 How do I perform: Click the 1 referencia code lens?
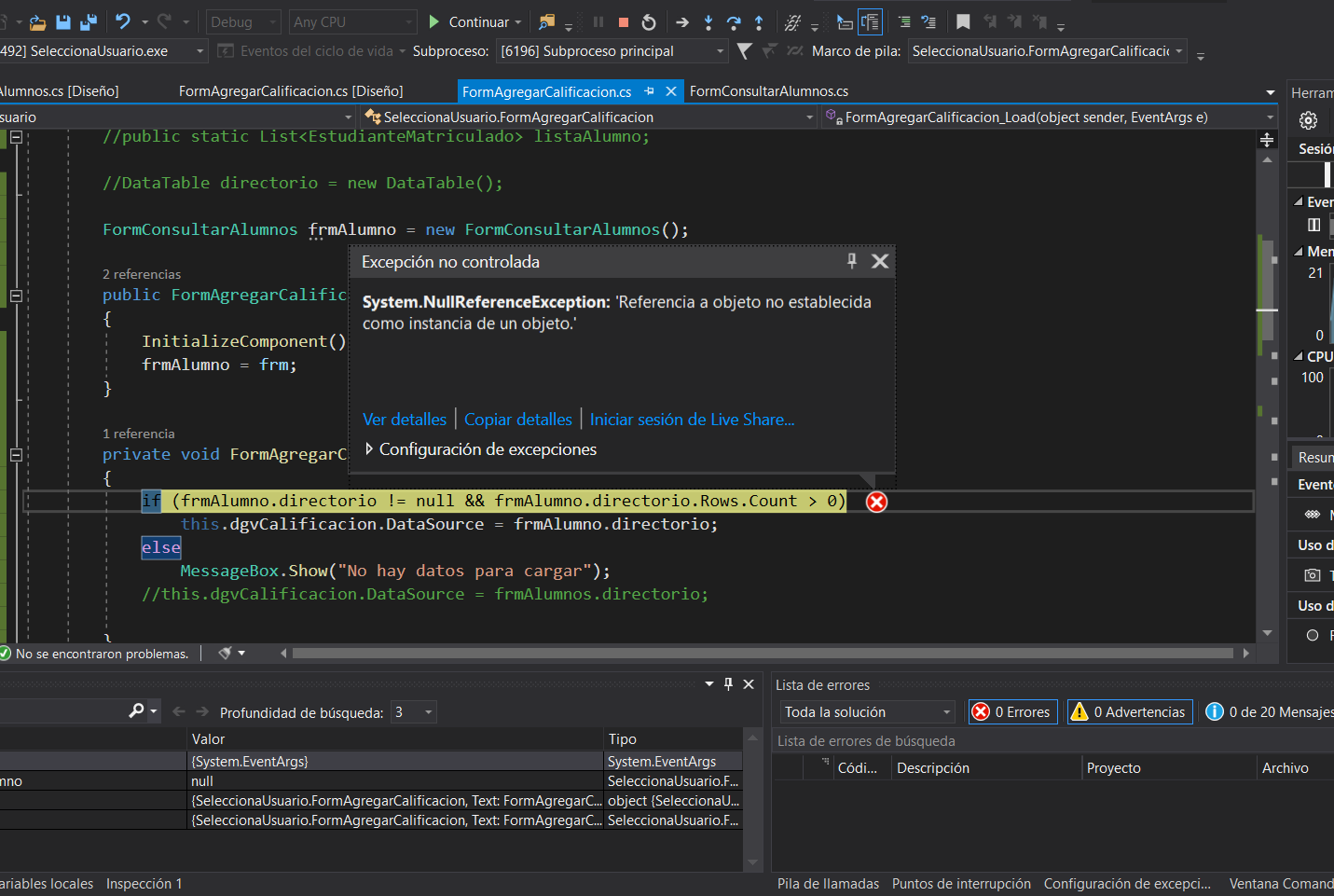coord(139,434)
